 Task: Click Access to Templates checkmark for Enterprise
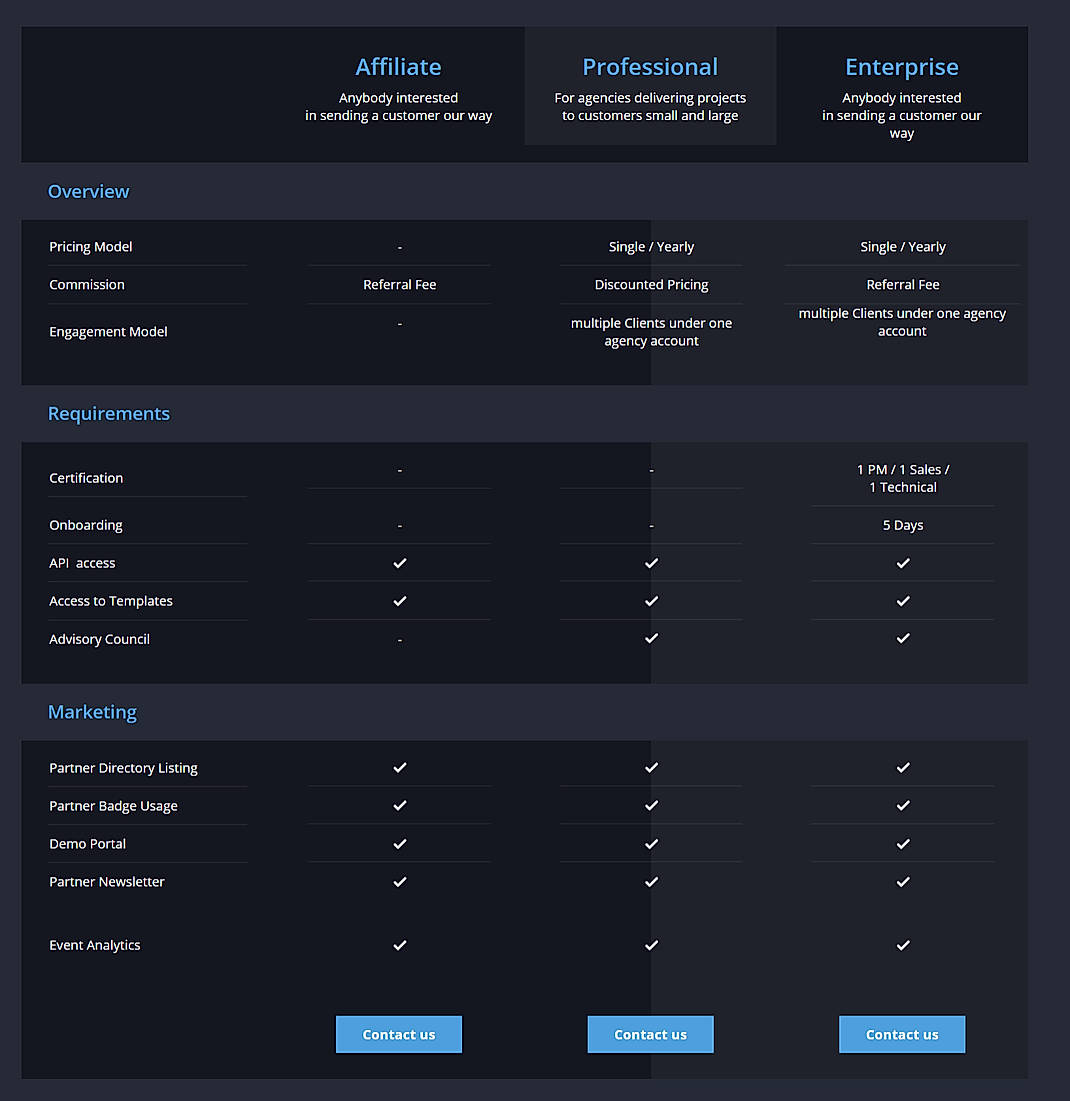[x=903, y=601]
